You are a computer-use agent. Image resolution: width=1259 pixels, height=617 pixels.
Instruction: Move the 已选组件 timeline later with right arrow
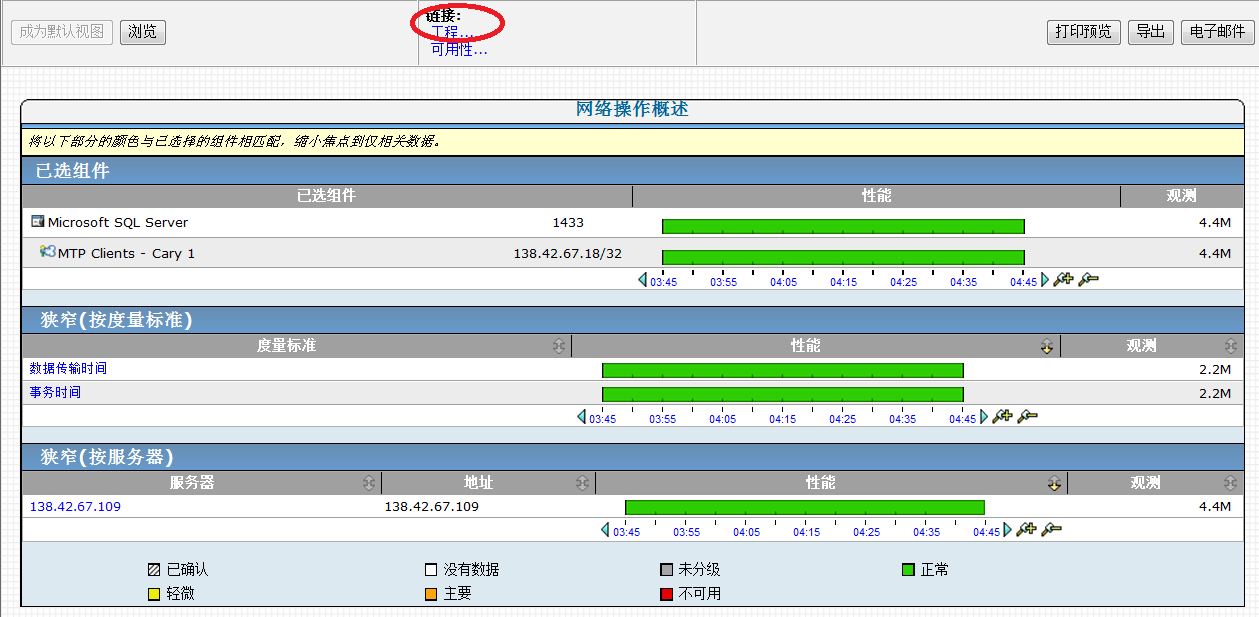tap(1045, 280)
